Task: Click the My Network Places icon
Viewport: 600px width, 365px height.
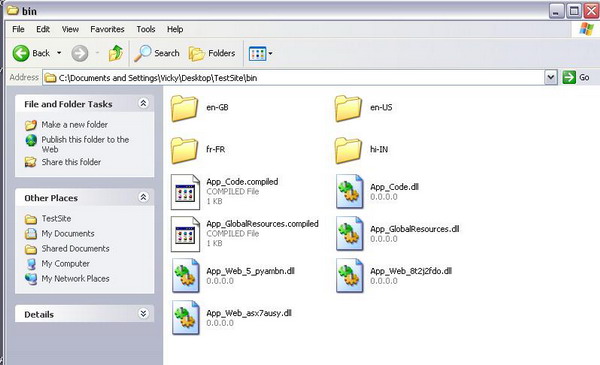Action: coord(31,279)
